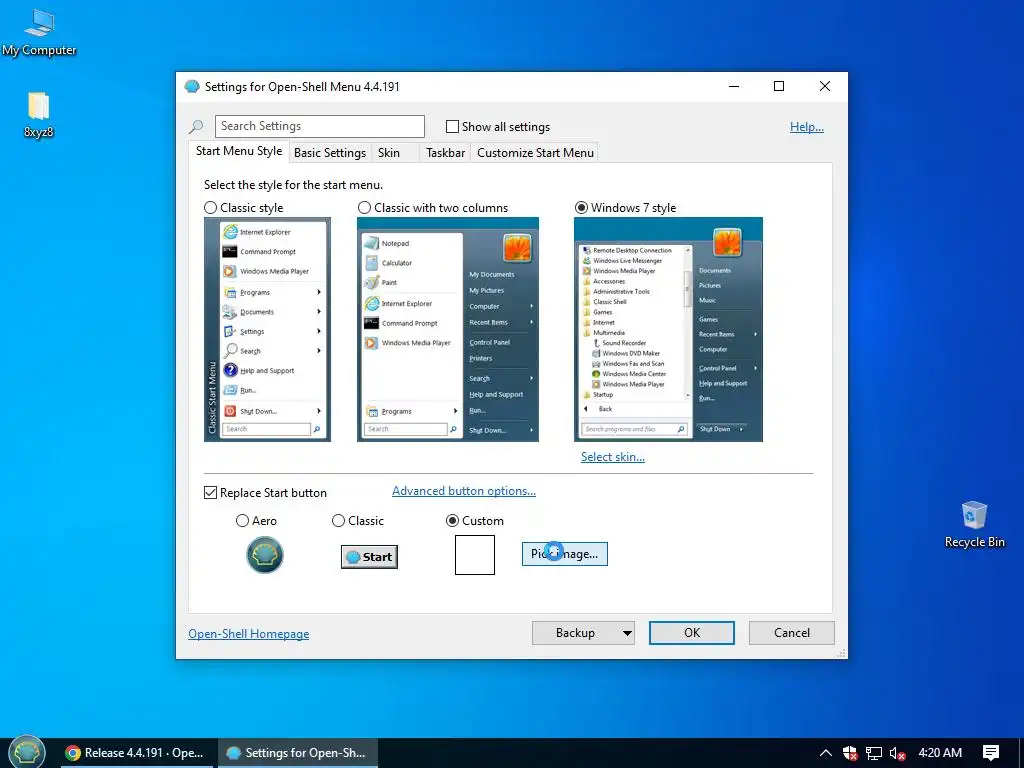
Task: Click the Classic Start button preview image
Action: 369,556
